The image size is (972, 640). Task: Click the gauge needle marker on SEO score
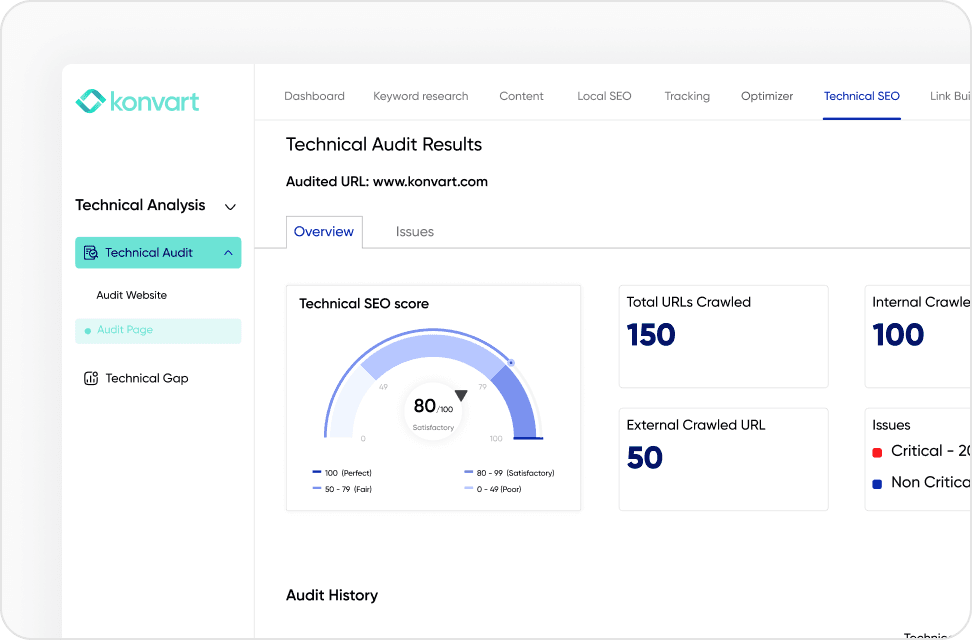pyautogui.click(x=460, y=395)
